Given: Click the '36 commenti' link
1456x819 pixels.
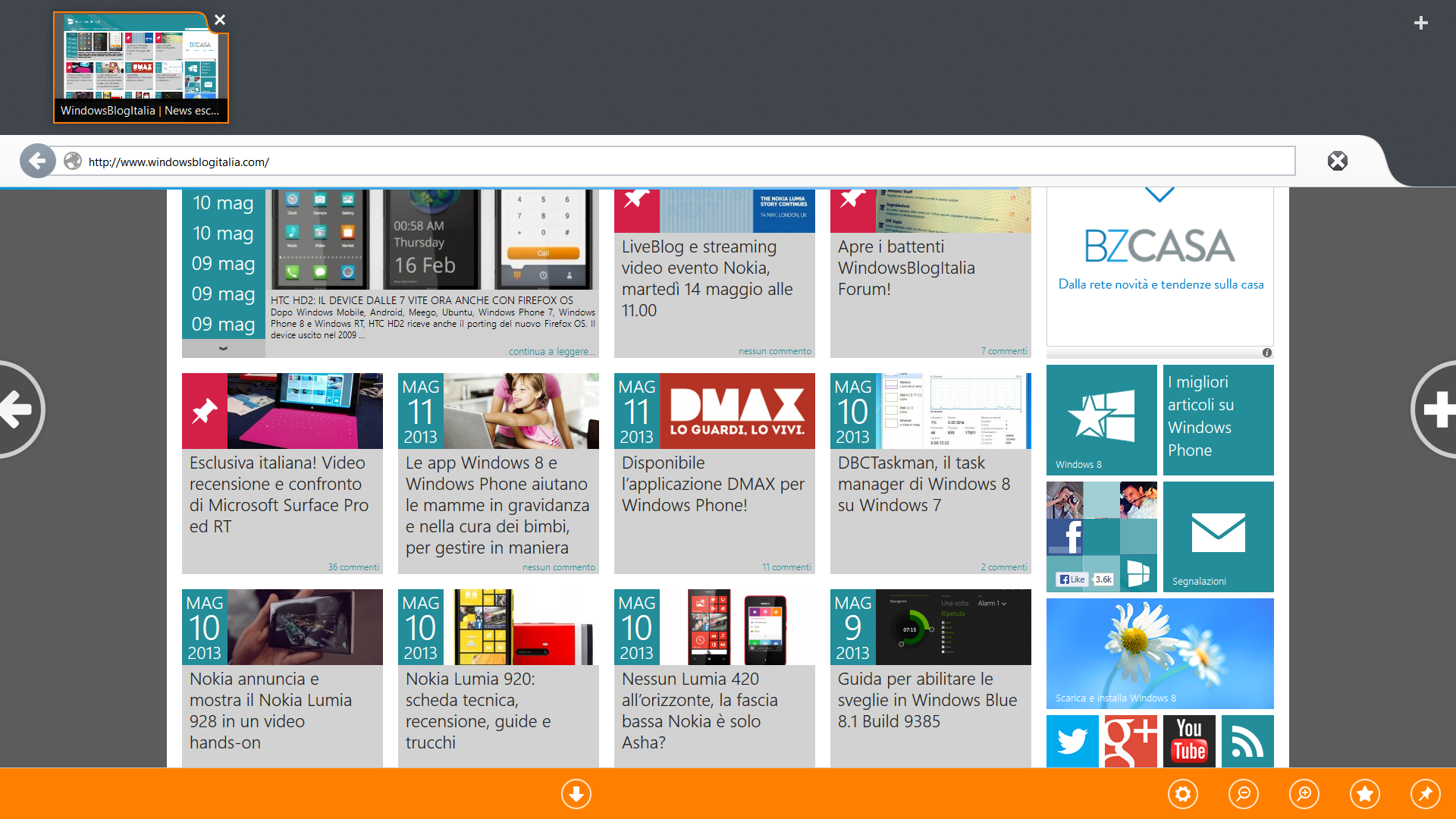Looking at the screenshot, I should [353, 567].
